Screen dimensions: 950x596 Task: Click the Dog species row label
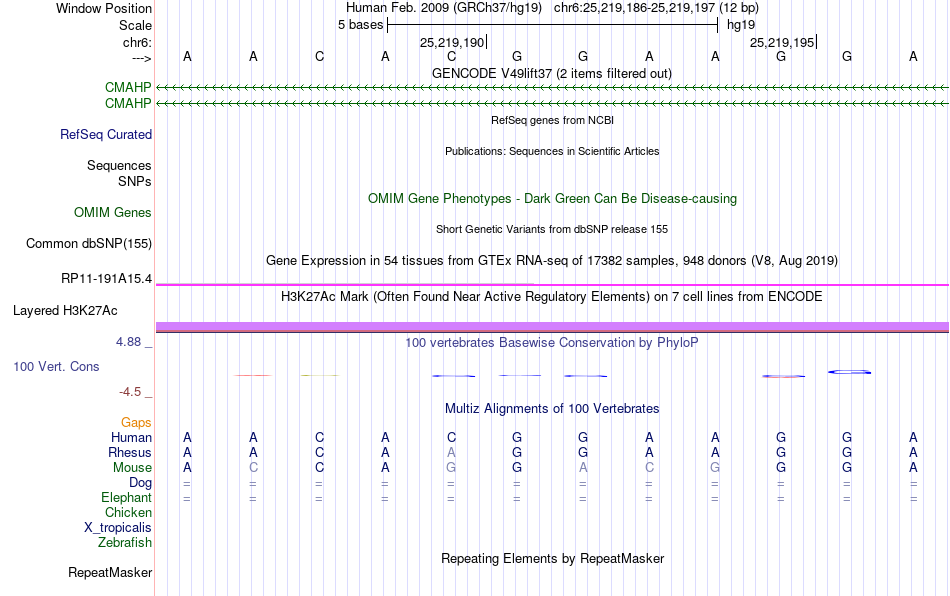(x=140, y=483)
